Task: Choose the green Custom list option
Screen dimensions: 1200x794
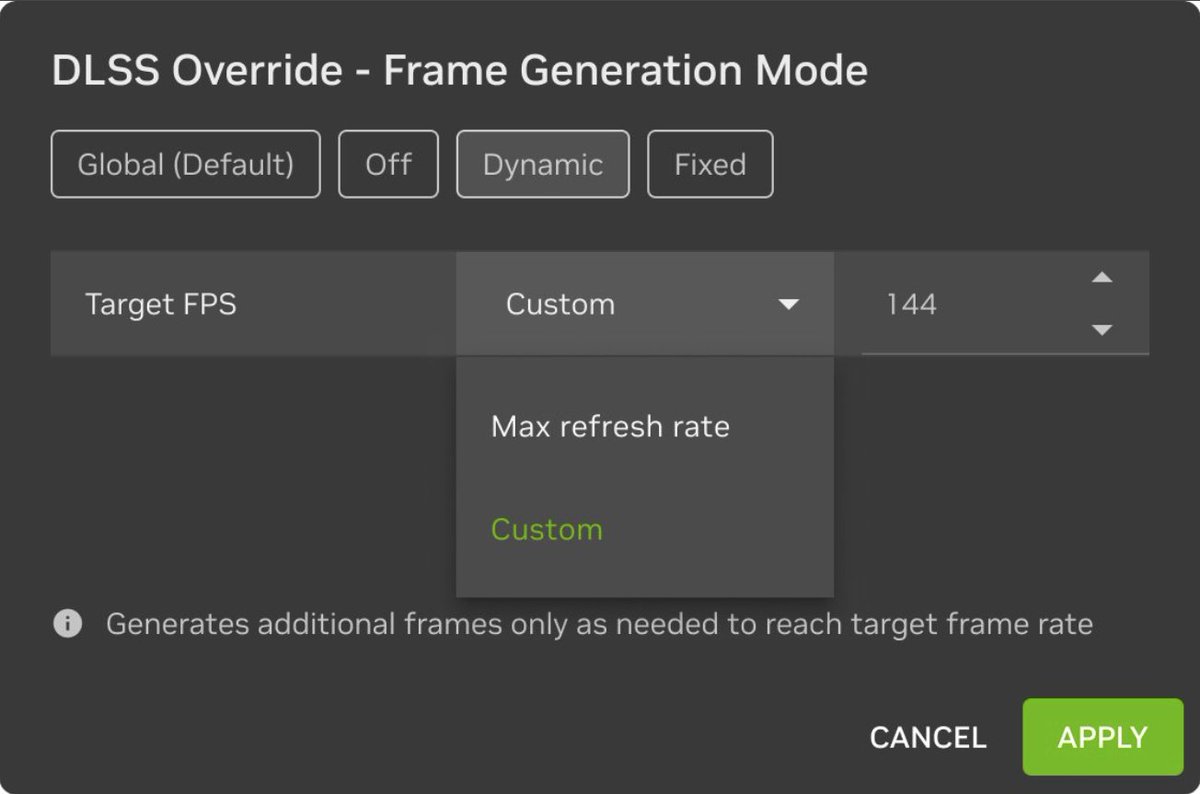Action: [645, 529]
